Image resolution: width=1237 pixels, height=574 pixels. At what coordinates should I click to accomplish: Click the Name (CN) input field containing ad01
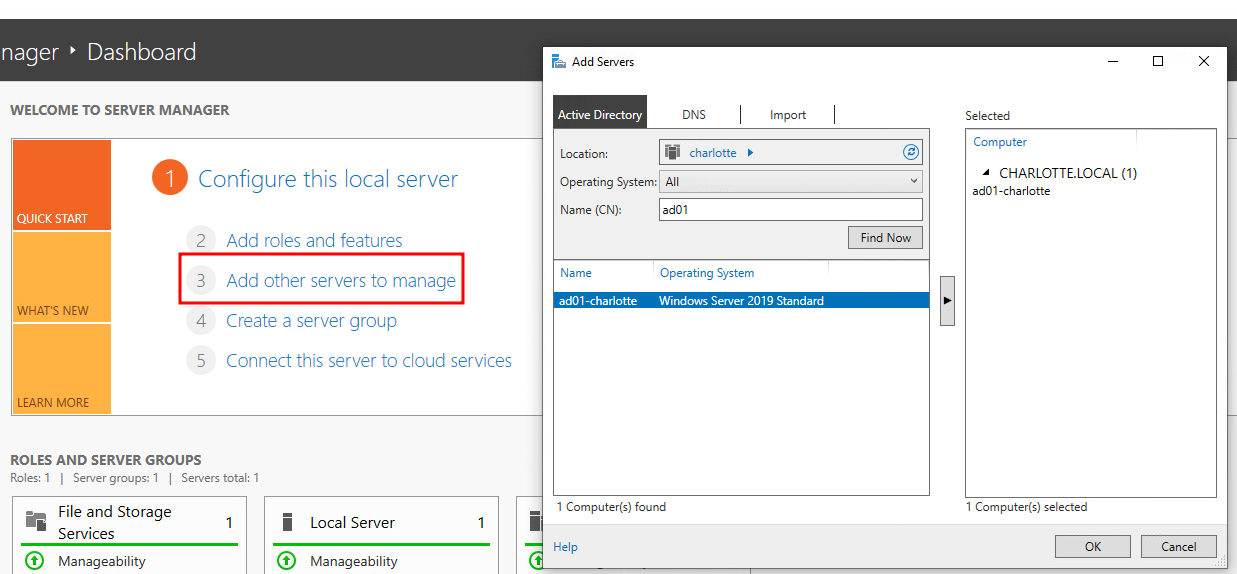[790, 209]
